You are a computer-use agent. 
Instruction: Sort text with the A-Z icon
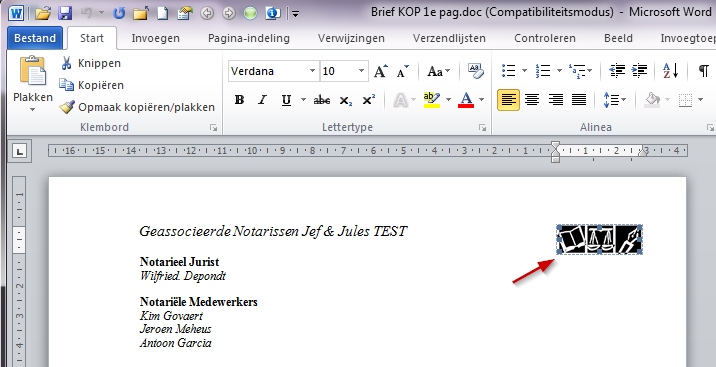[671, 71]
